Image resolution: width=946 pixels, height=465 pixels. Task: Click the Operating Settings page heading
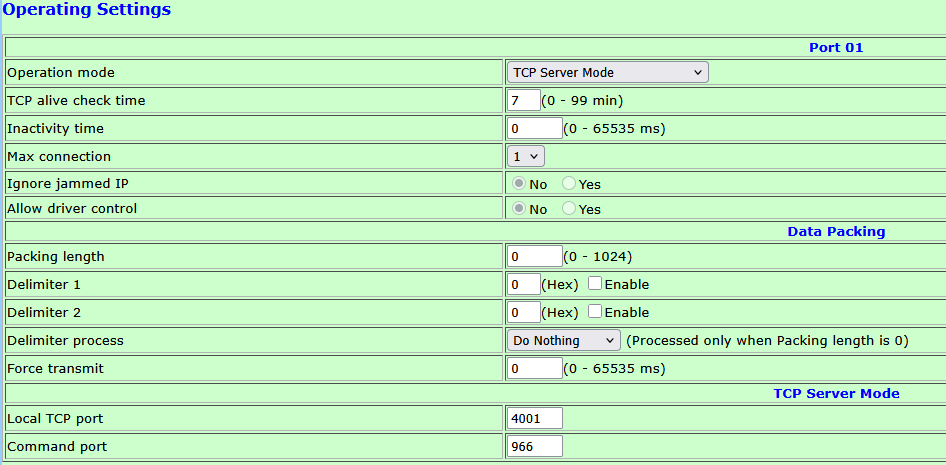coord(87,10)
